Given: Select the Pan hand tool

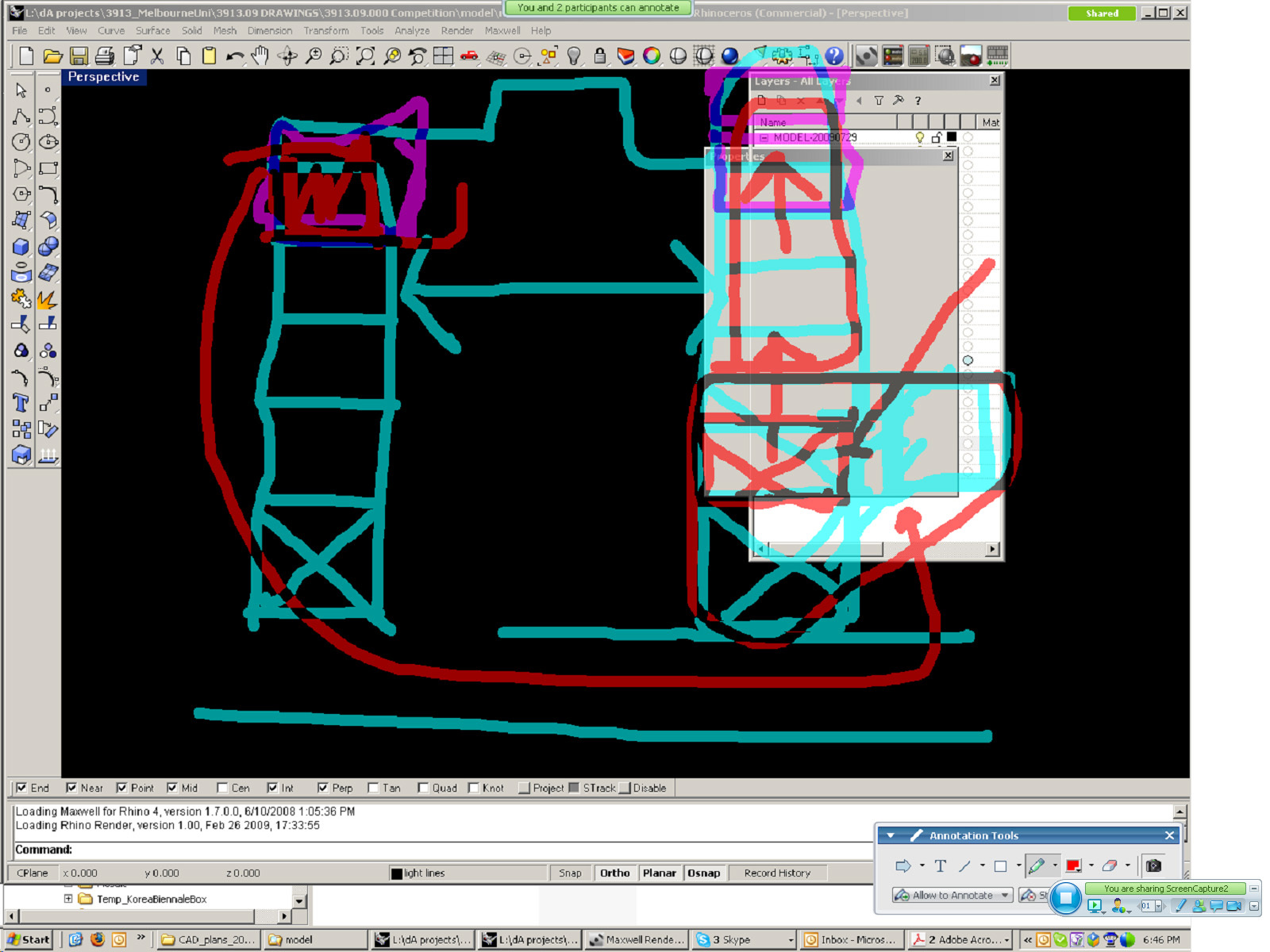Looking at the screenshot, I should click(261, 56).
